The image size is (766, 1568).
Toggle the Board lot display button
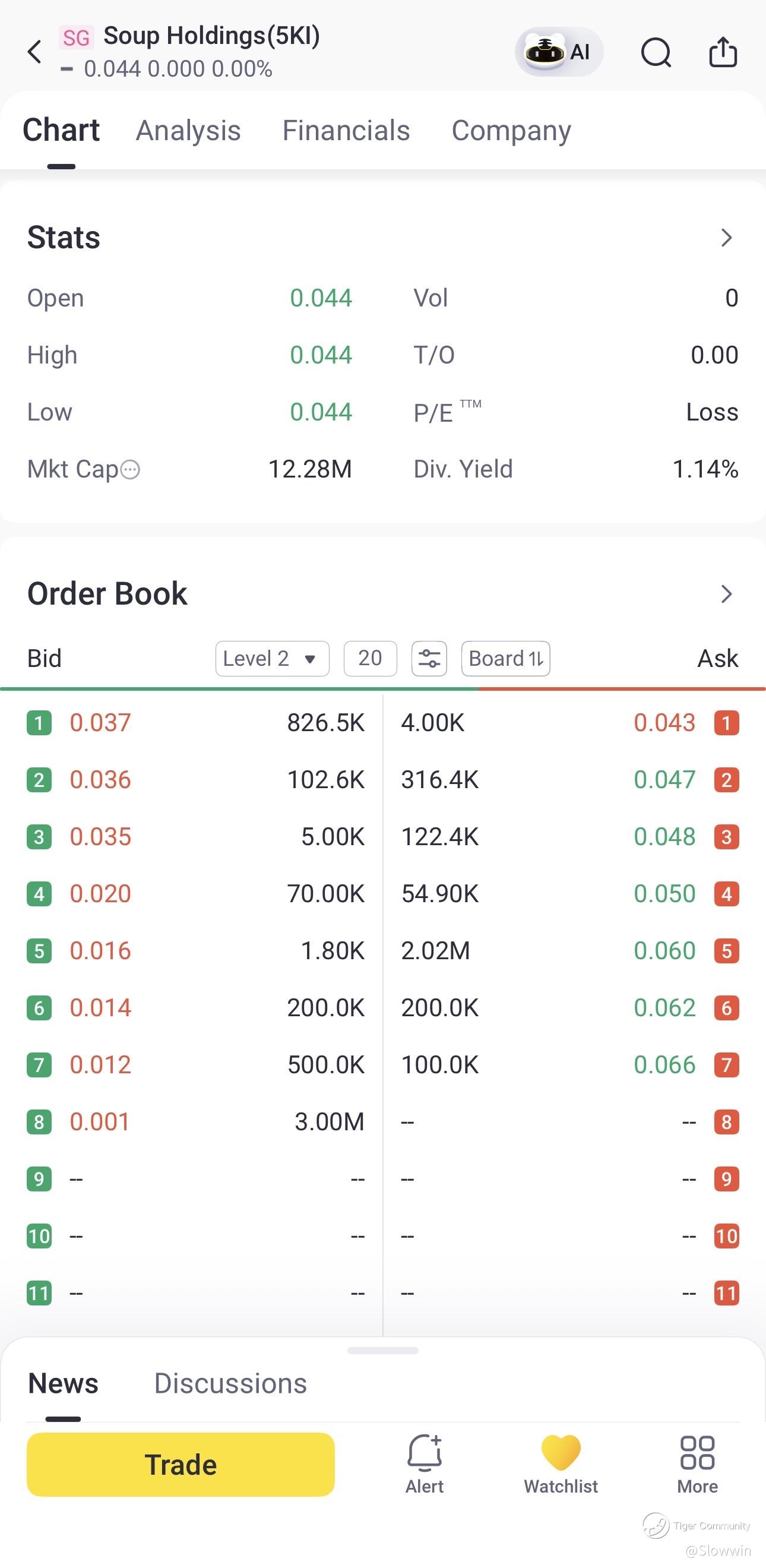click(x=505, y=659)
